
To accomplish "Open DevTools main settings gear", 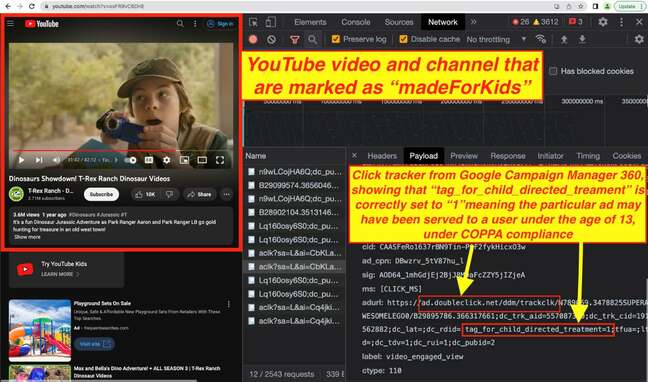I will pyautogui.click(x=603, y=22).
